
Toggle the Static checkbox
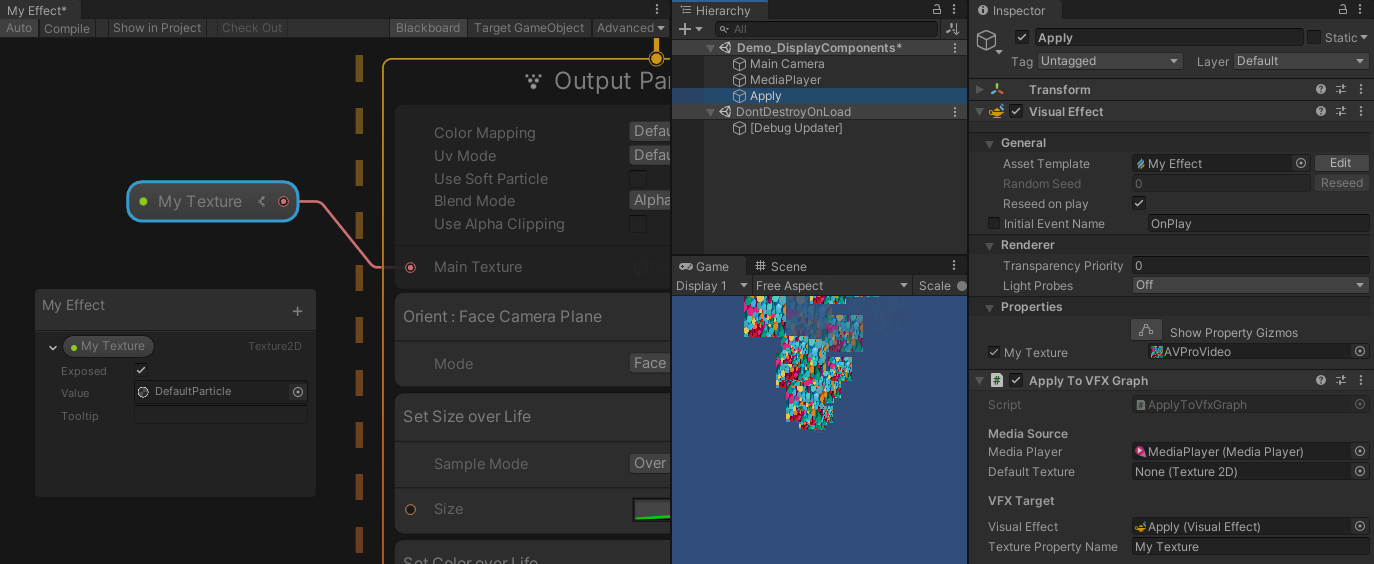(1314, 37)
